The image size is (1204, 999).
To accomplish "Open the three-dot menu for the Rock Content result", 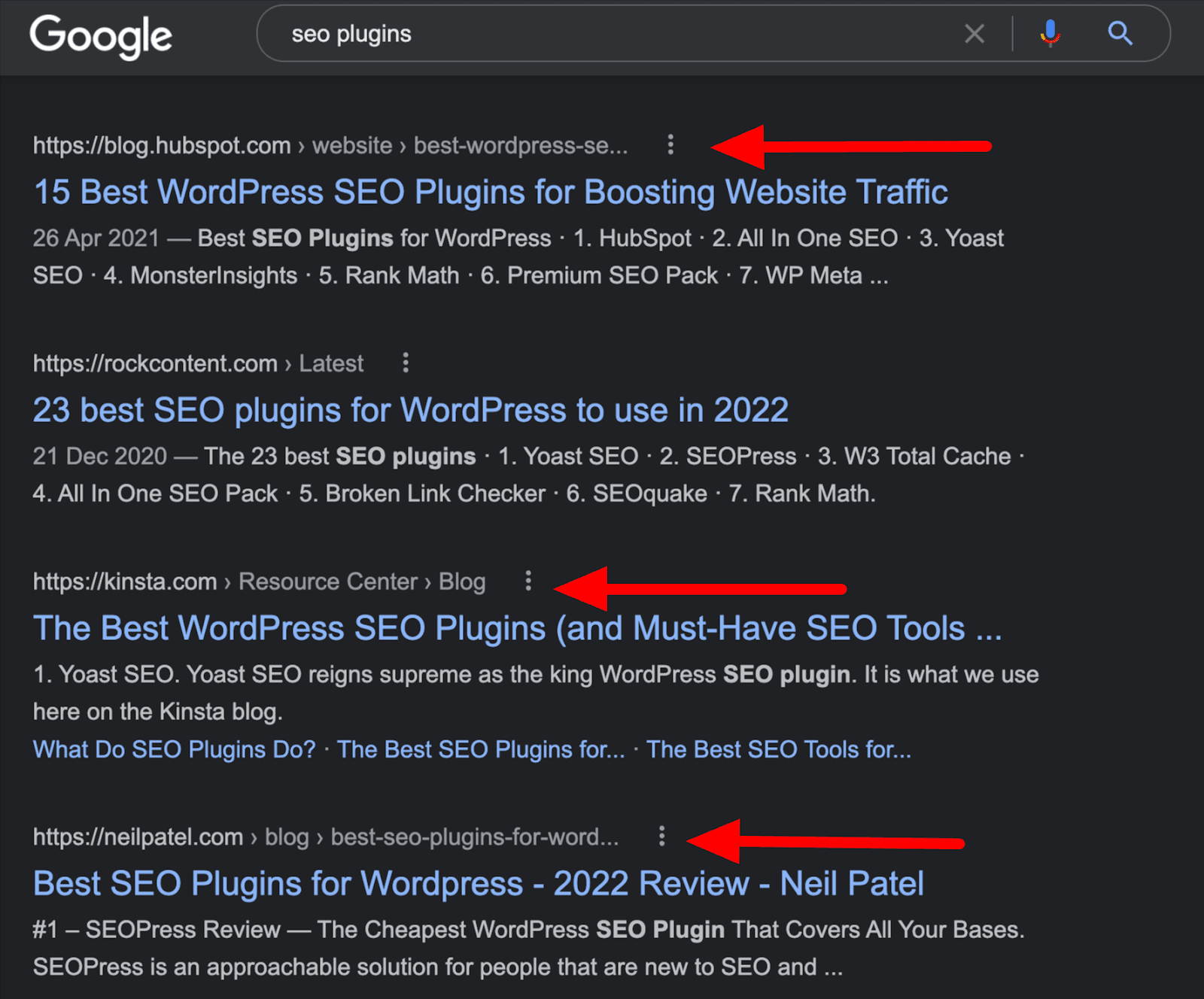I will [x=406, y=363].
